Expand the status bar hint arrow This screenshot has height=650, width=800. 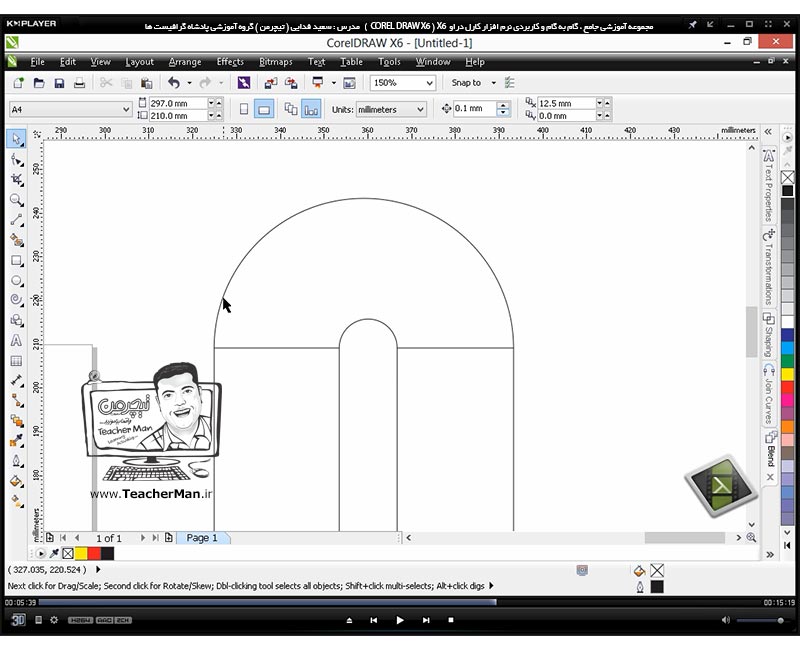tap(491, 586)
